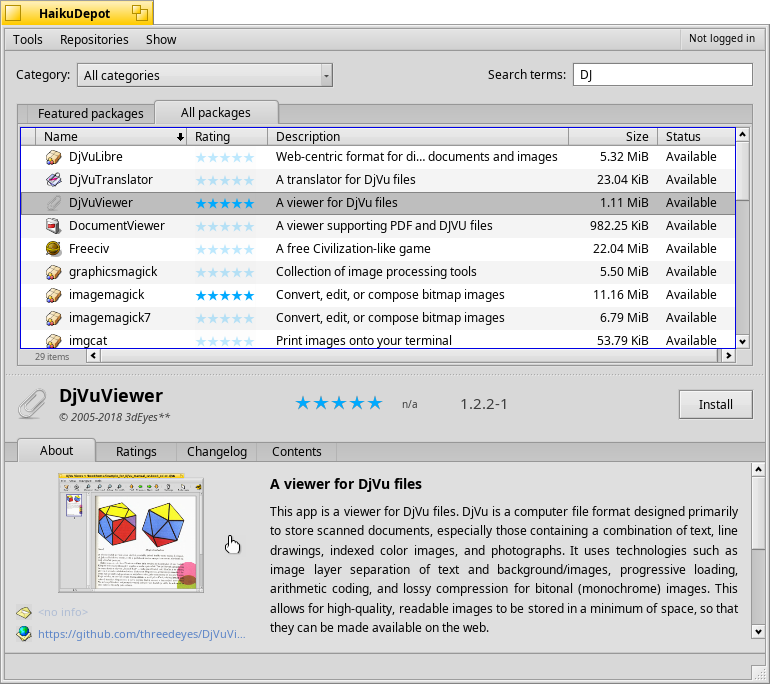Click the DjVuLibre package icon
Screen dimensions: 770x684
point(54,157)
